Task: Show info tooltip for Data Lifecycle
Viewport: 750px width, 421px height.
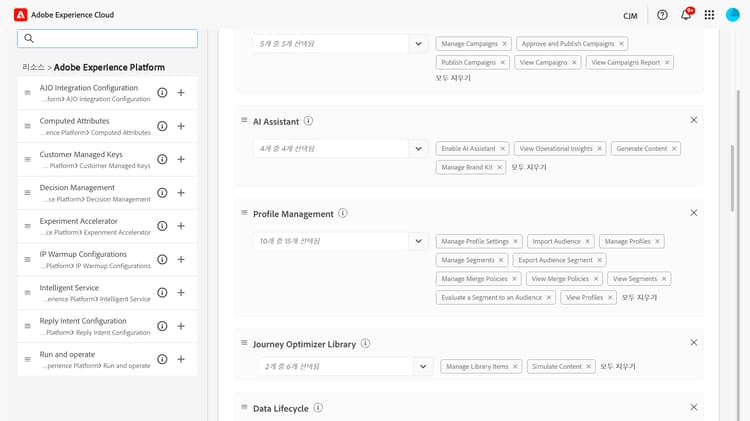Action: click(318, 408)
